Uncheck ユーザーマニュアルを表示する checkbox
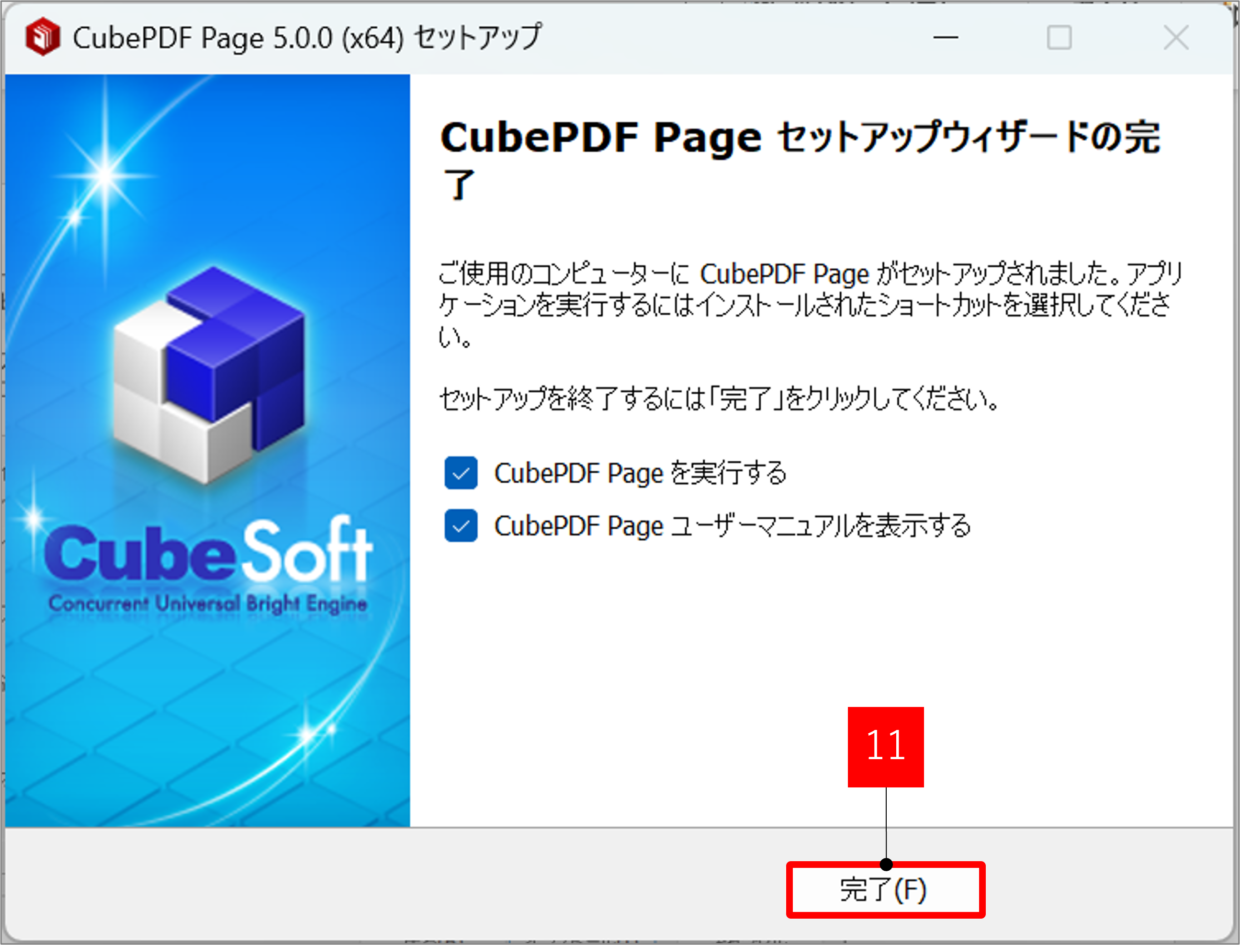This screenshot has width=1240, height=945. click(x=461, y=526)
